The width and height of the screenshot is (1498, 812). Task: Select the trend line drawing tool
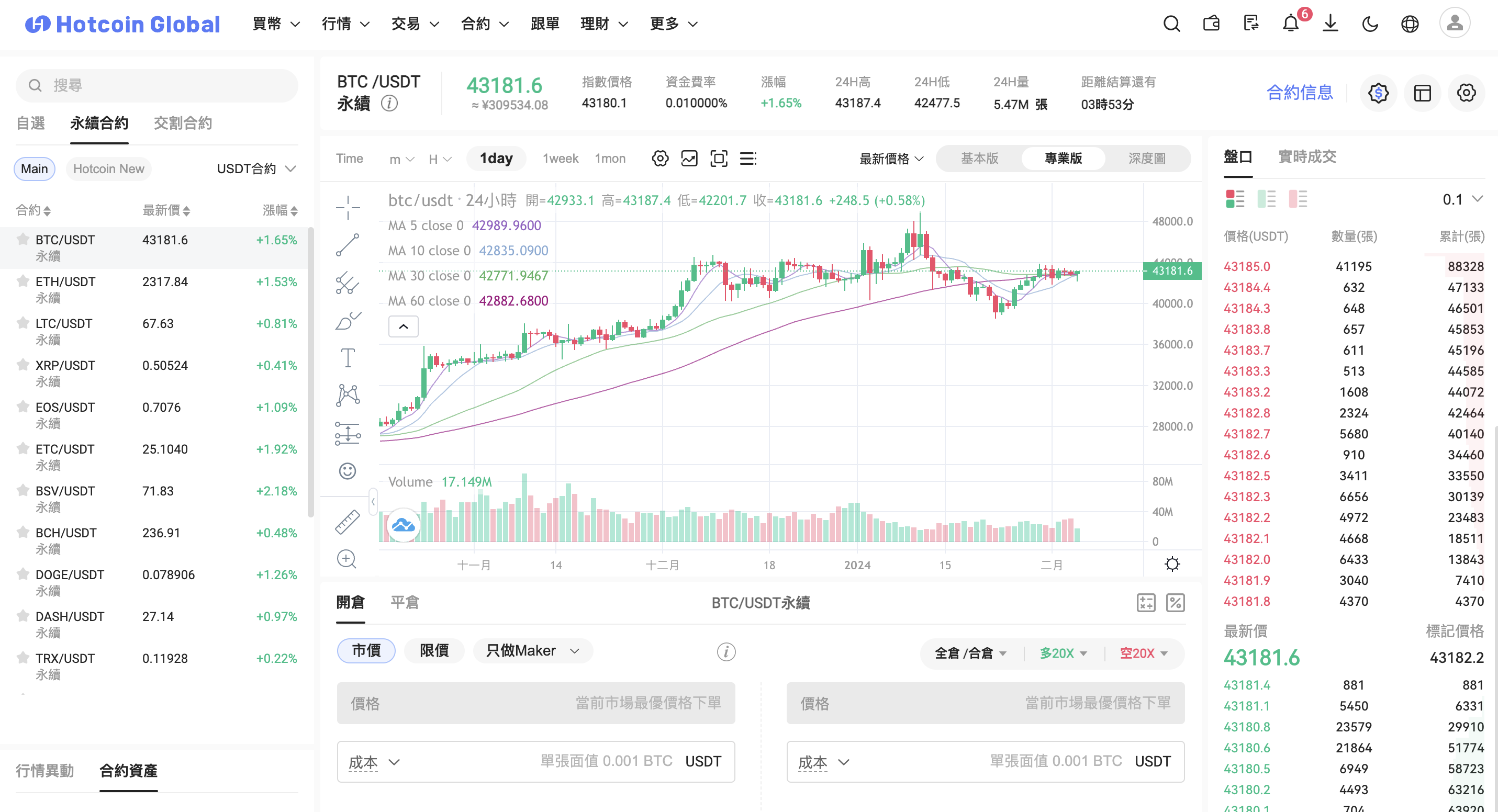[348, 245]
